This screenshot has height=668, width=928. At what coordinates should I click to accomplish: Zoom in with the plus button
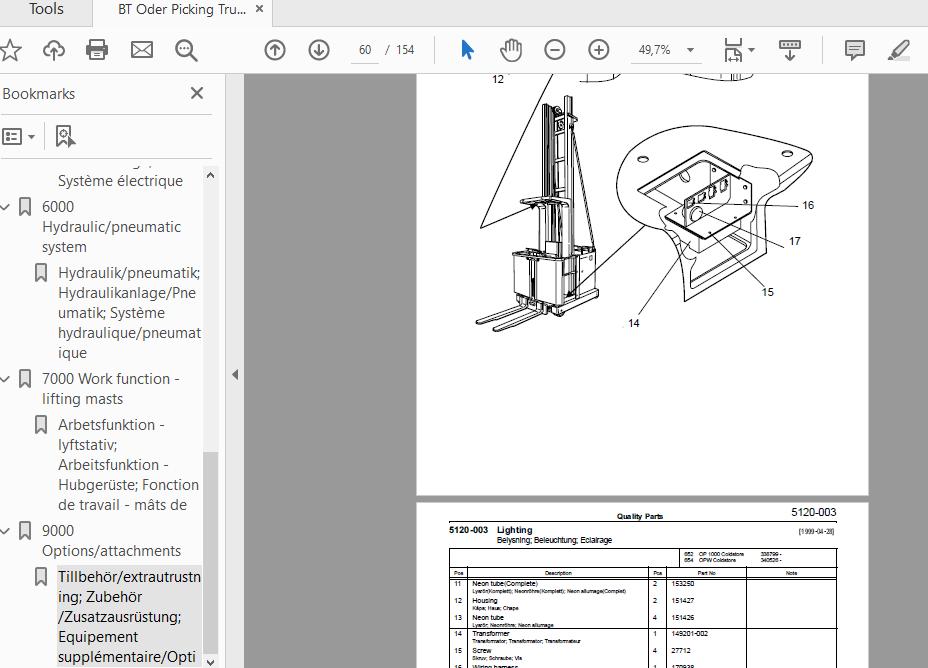click(x=598, y=50)
